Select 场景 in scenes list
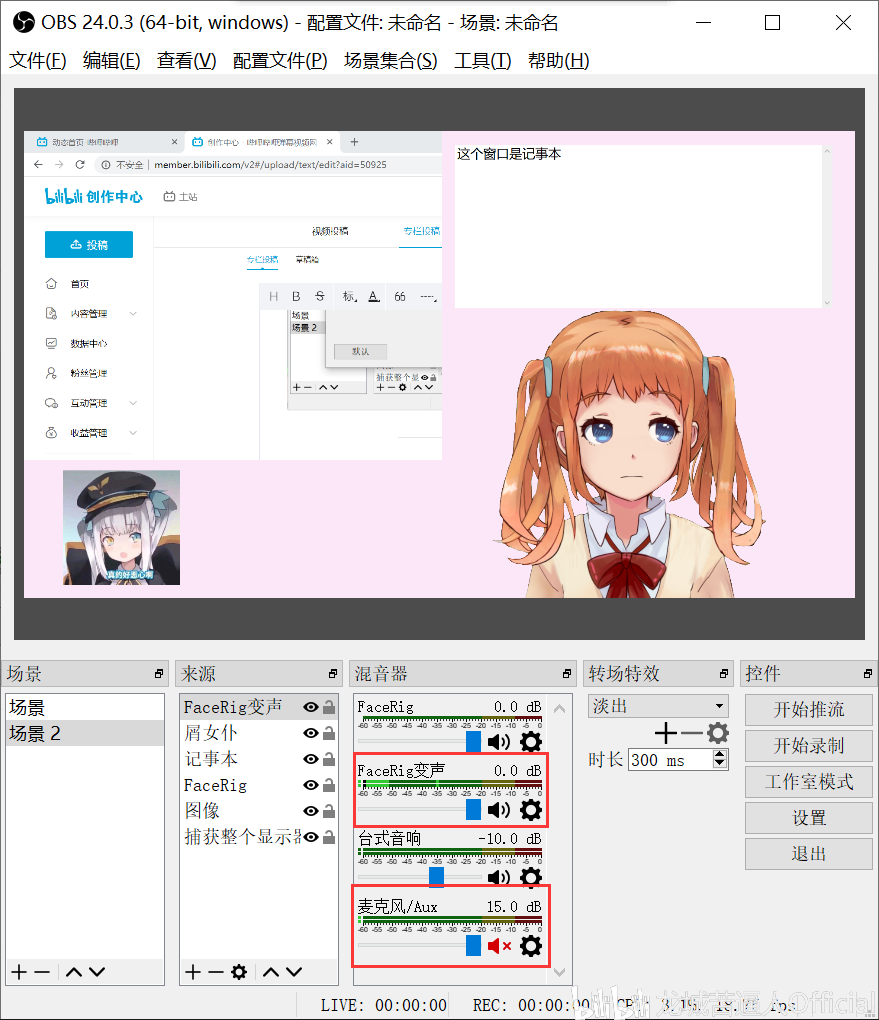 (x=85, y=707)
